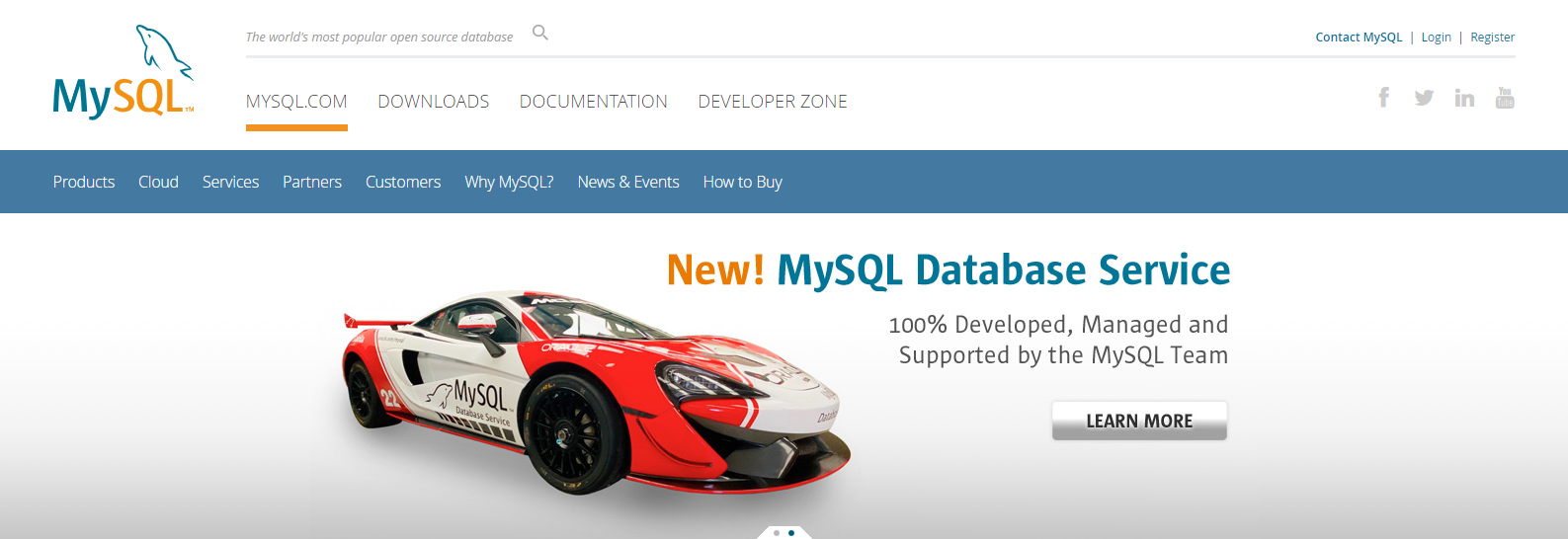This screenshot has width=1568, height=539.
Task: Click the tagline "The world's most popular open source database"
Action: (x=379, y=38)
